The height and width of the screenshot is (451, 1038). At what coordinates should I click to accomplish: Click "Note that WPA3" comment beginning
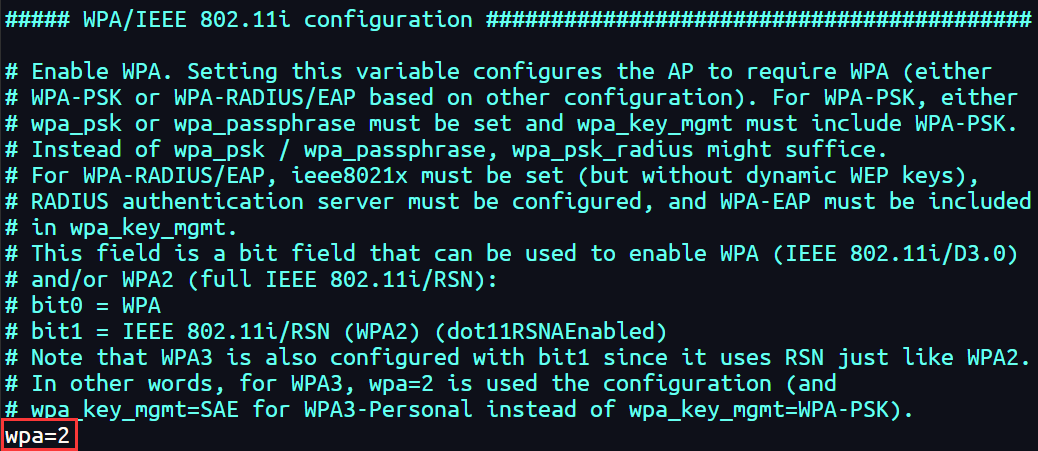point(121,358)
